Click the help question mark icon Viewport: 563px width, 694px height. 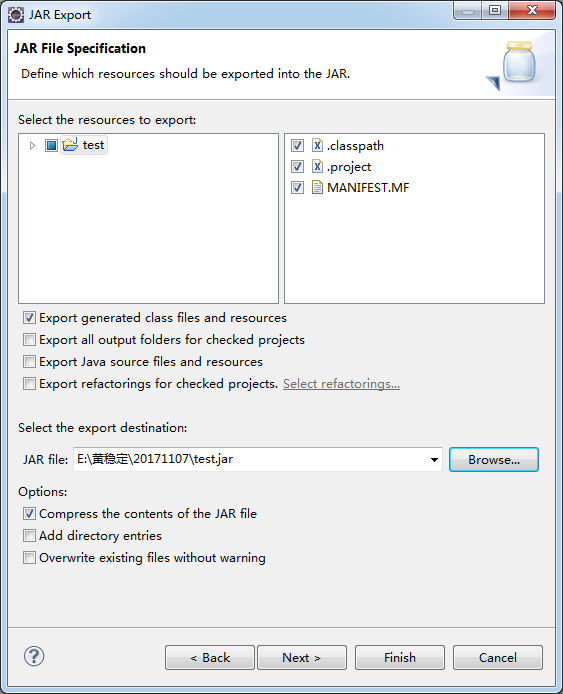(34, 656)
